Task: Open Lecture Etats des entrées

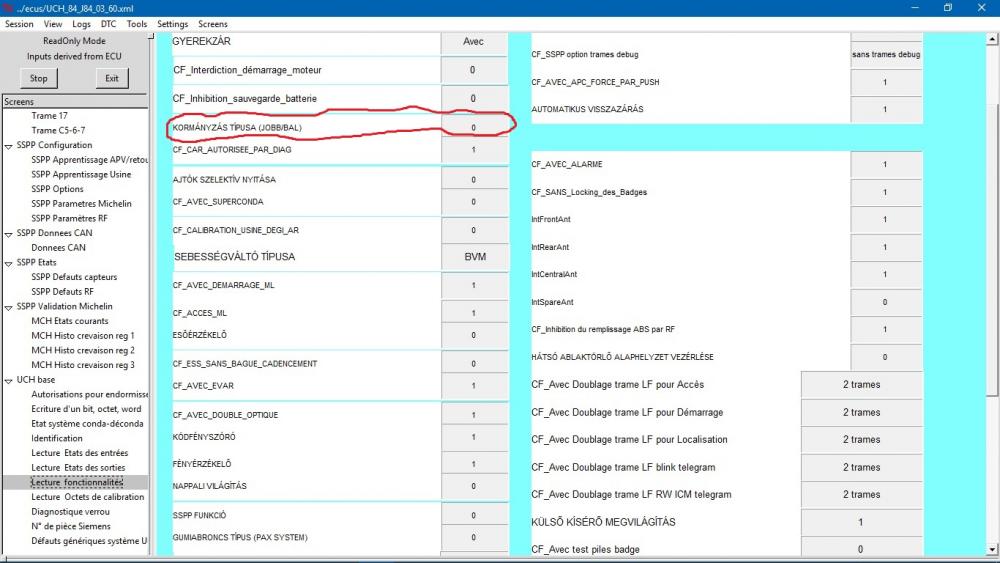Action: [80, 453]
